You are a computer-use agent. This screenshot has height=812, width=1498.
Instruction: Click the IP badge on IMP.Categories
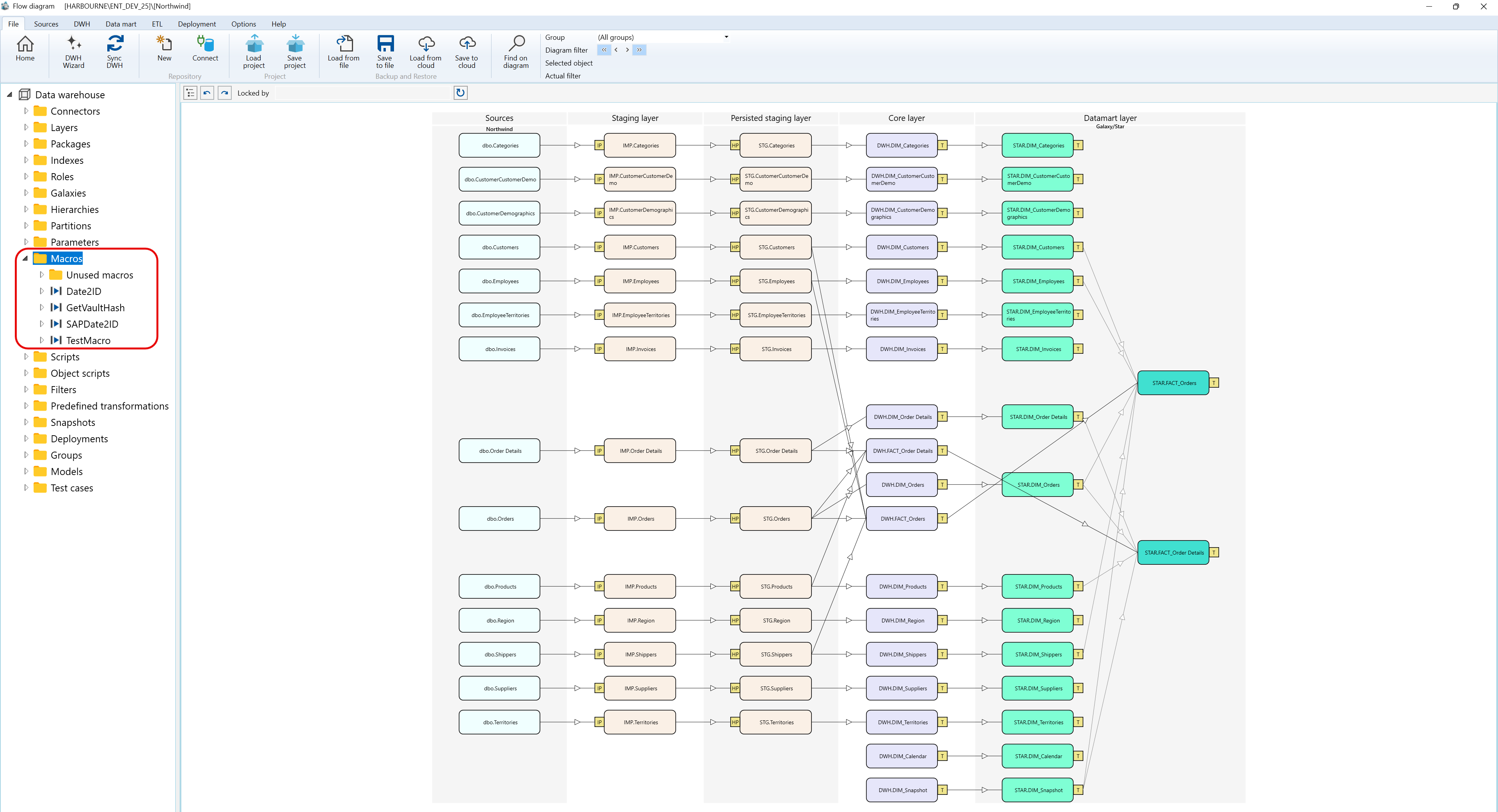tap(599, 145)
